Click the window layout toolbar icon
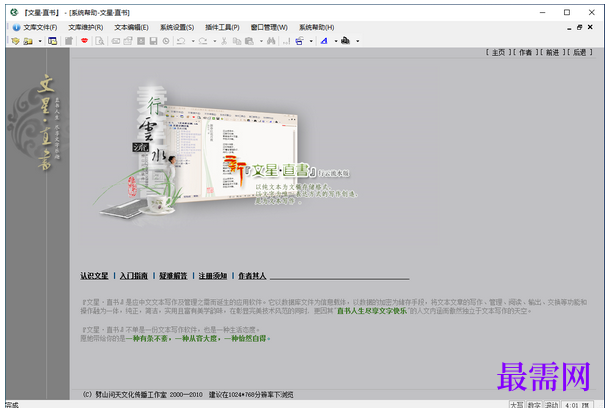The width and height of the screenshot is (609, 408). [52, 41]
